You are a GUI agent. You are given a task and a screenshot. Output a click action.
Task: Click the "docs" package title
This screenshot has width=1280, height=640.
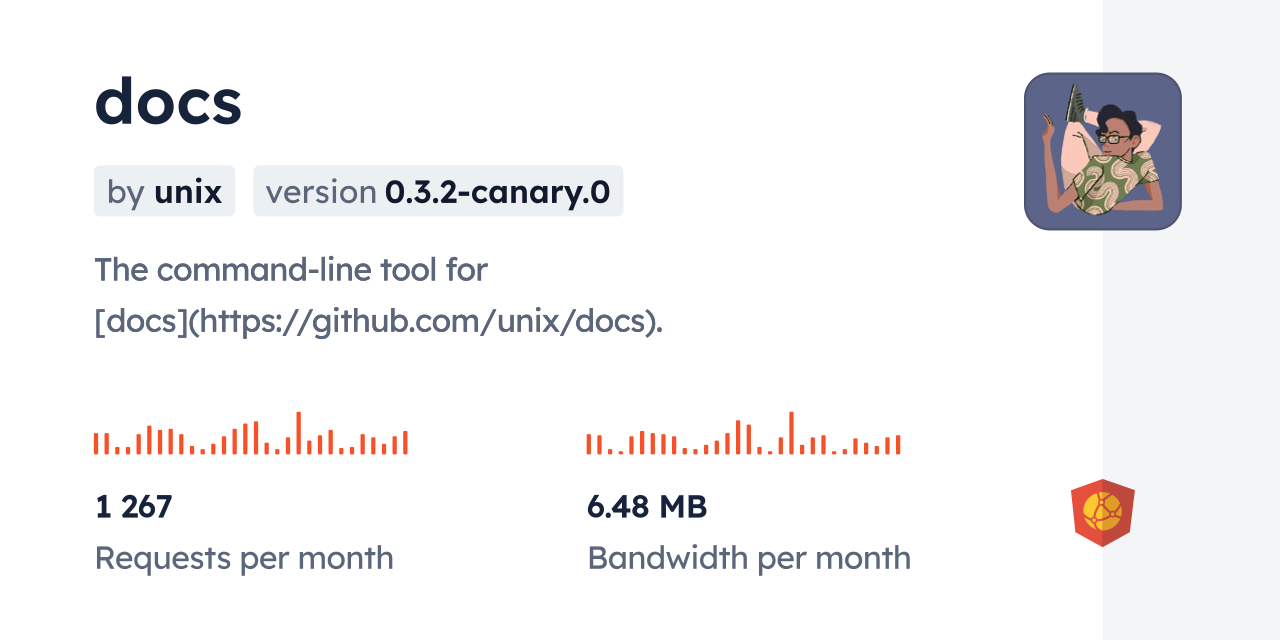coord(168,101)
